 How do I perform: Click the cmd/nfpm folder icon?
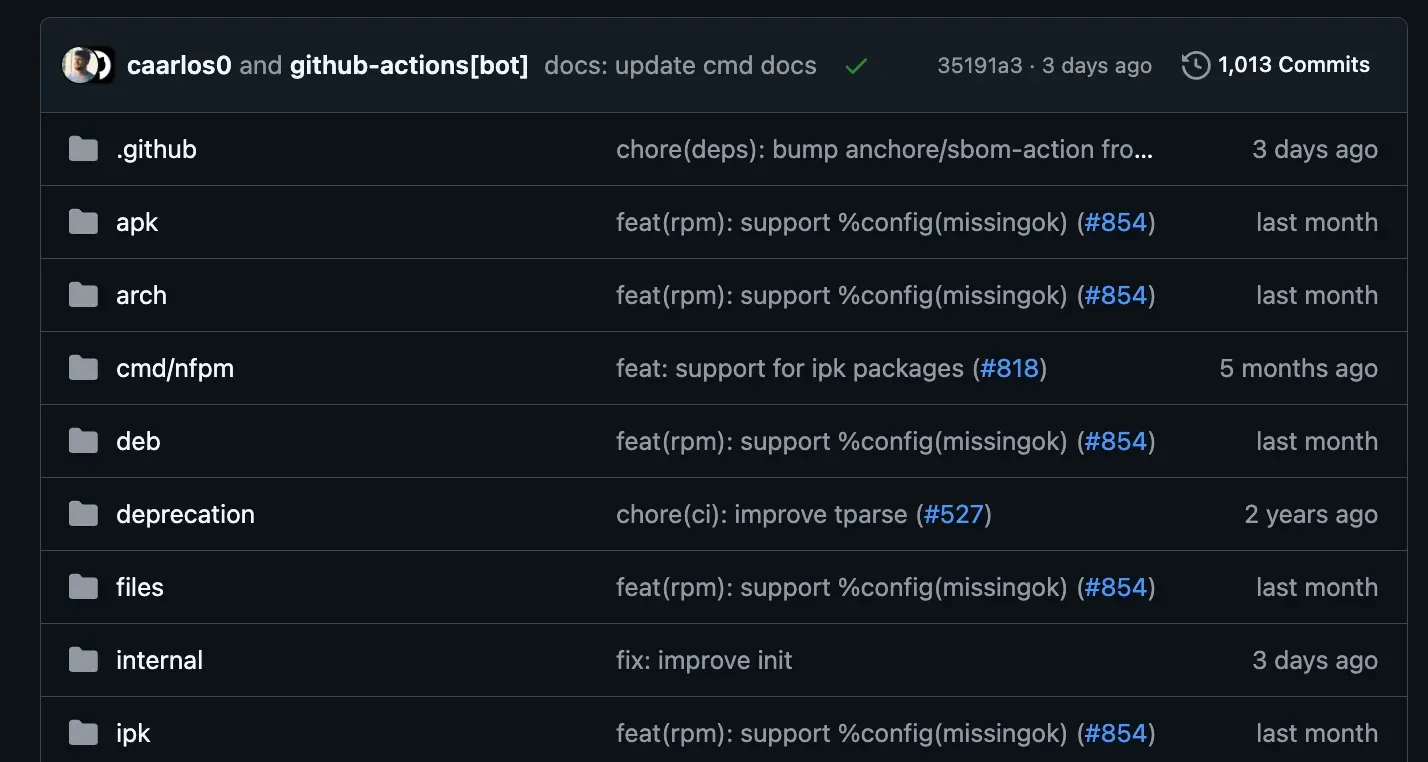pyautogui.click(x=83, y=368)
